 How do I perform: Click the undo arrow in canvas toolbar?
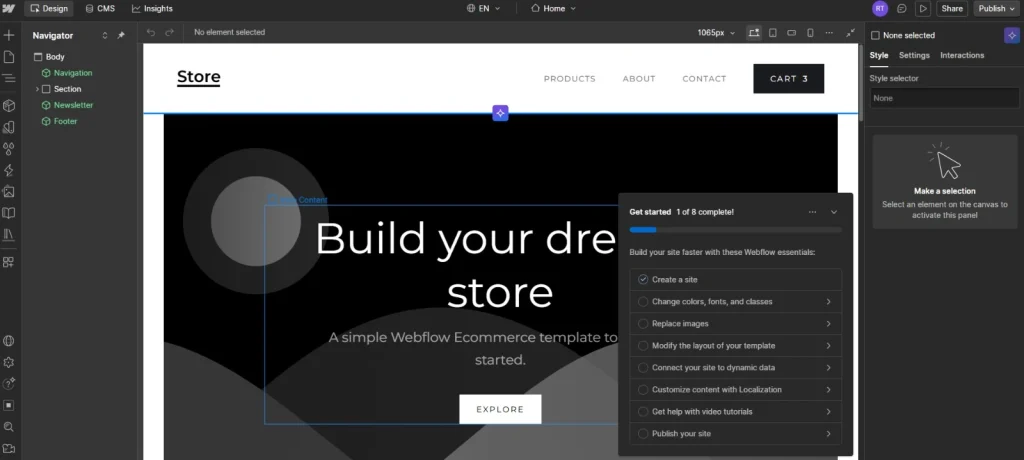click(x=151, y=32)
